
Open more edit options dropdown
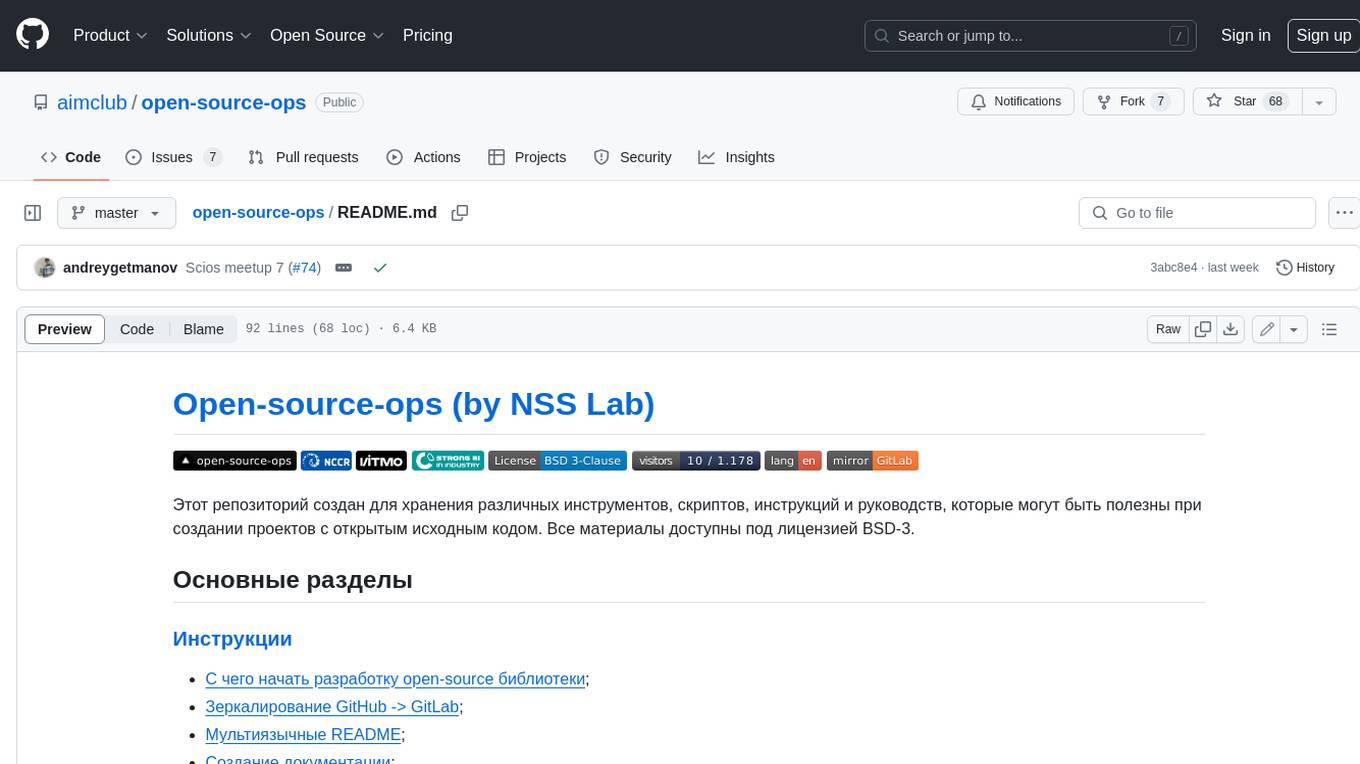click(1294, 329)
